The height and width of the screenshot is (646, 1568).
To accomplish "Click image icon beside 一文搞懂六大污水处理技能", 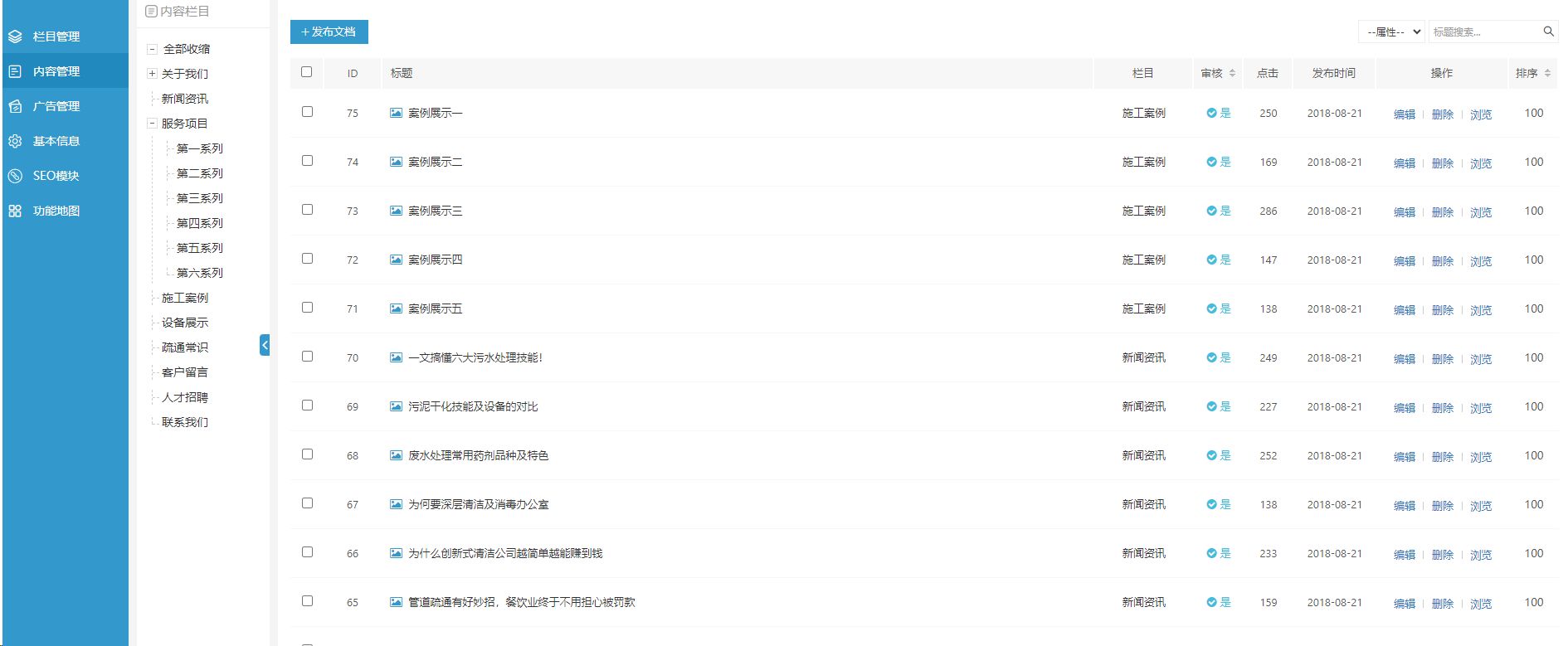I will tap(396, 357).
